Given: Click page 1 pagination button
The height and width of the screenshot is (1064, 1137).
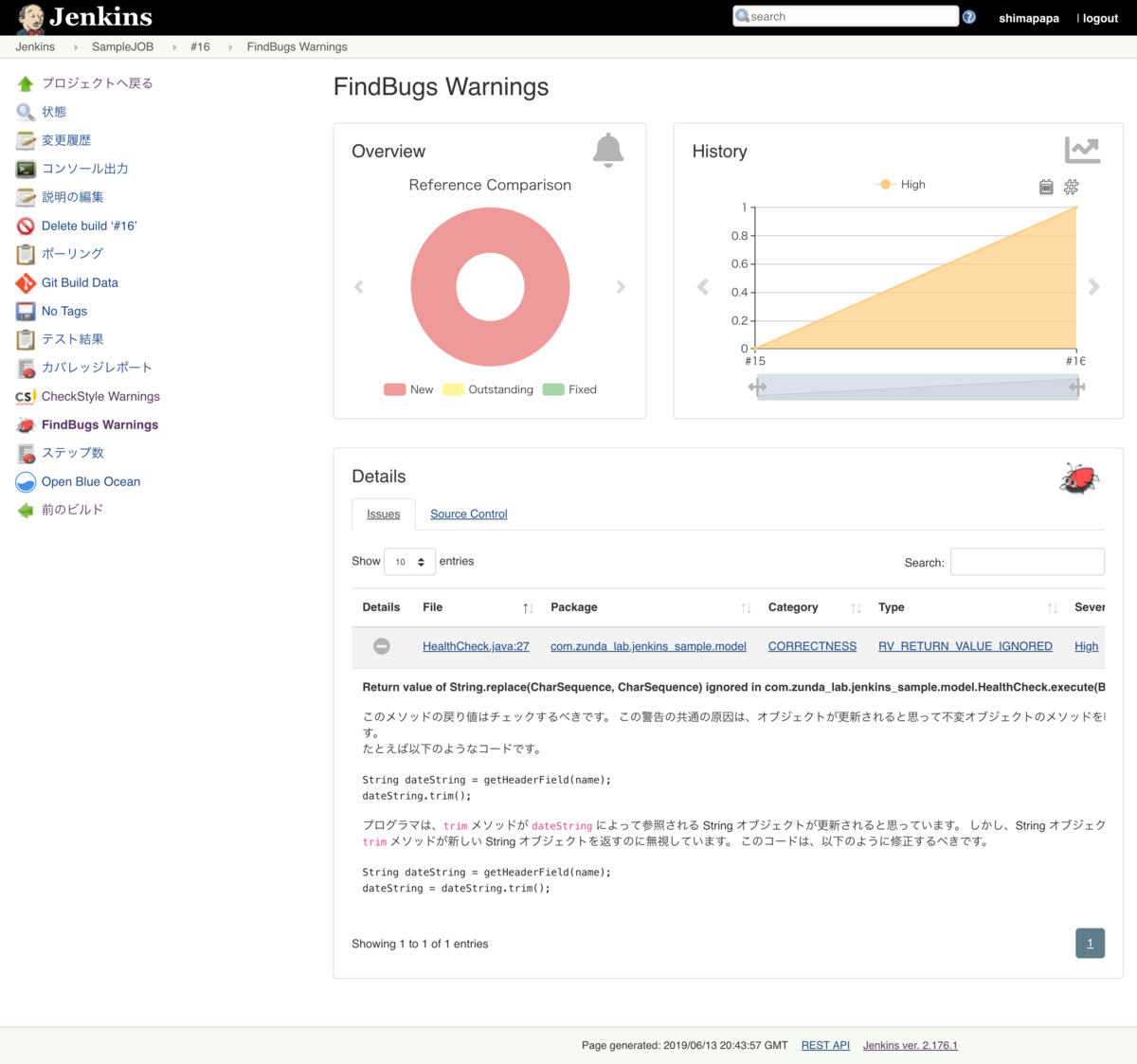Looking at the screenshot, I should 1090,944.
